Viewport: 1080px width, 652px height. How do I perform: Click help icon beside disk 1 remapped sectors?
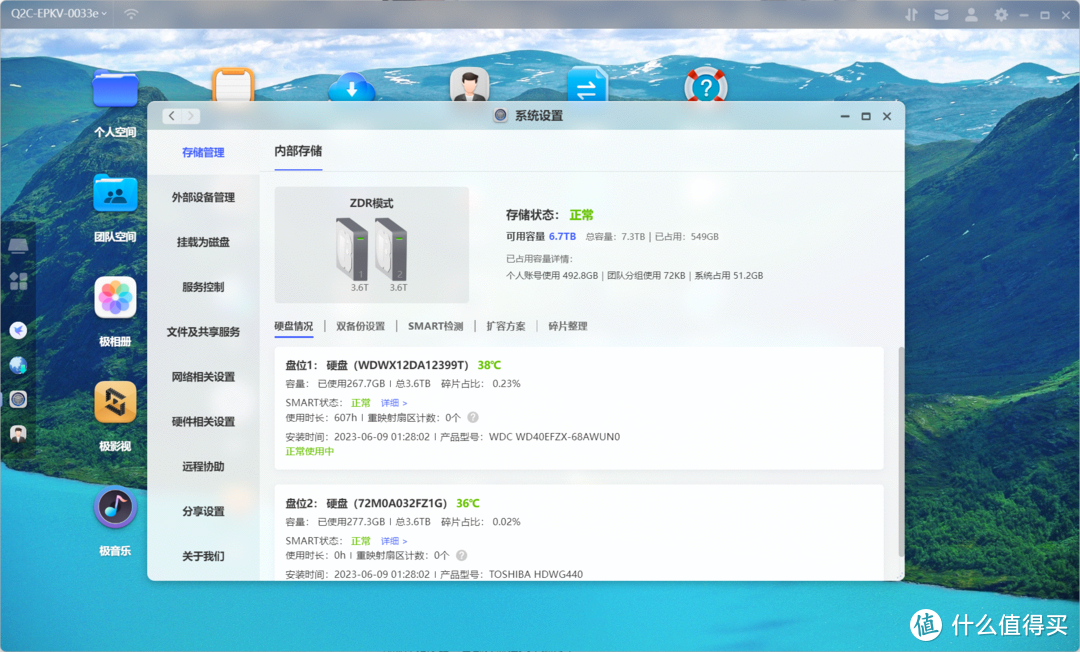pos(472,417)
